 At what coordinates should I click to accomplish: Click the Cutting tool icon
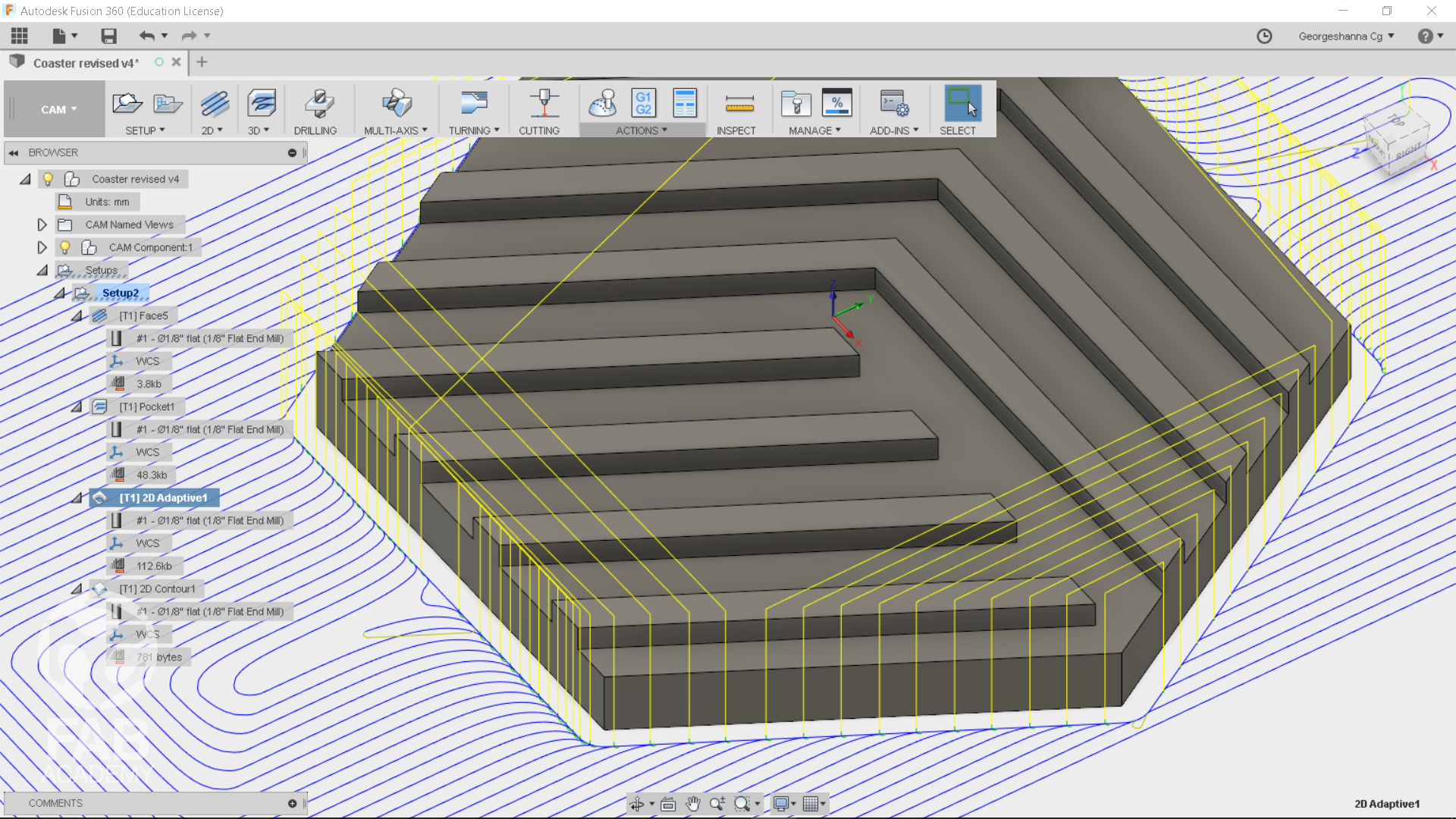point(544,103)
